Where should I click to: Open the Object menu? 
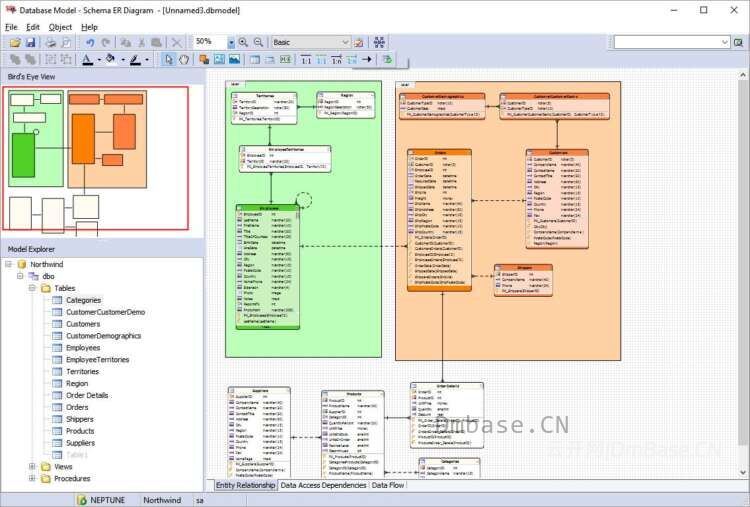(60, 27)
